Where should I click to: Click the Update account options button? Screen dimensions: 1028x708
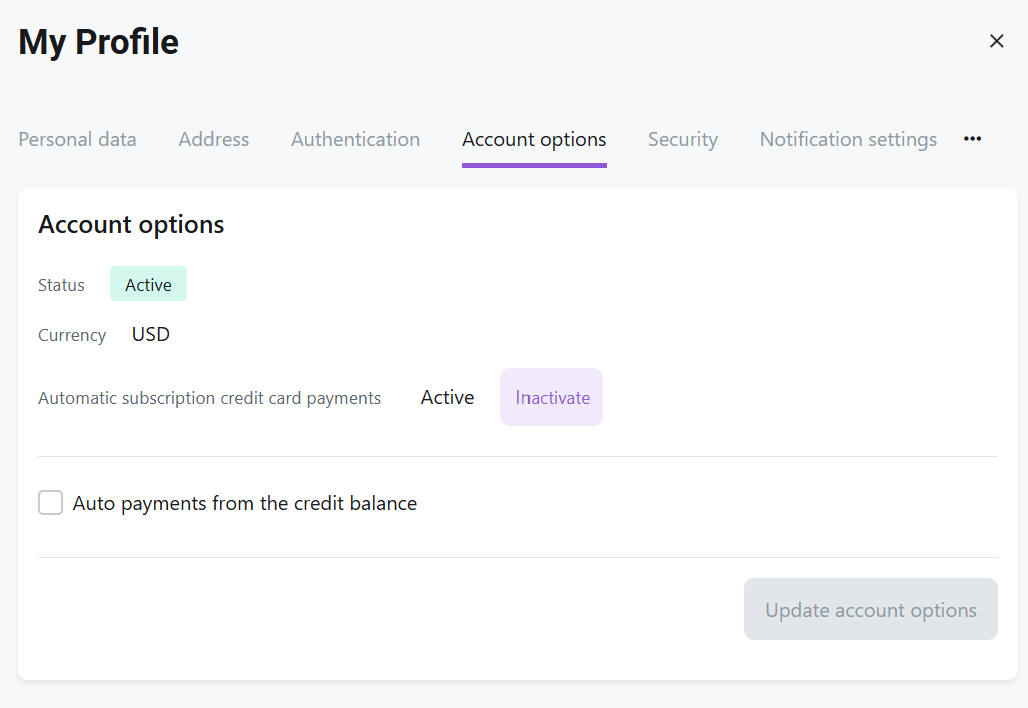(x=870, y=609)
